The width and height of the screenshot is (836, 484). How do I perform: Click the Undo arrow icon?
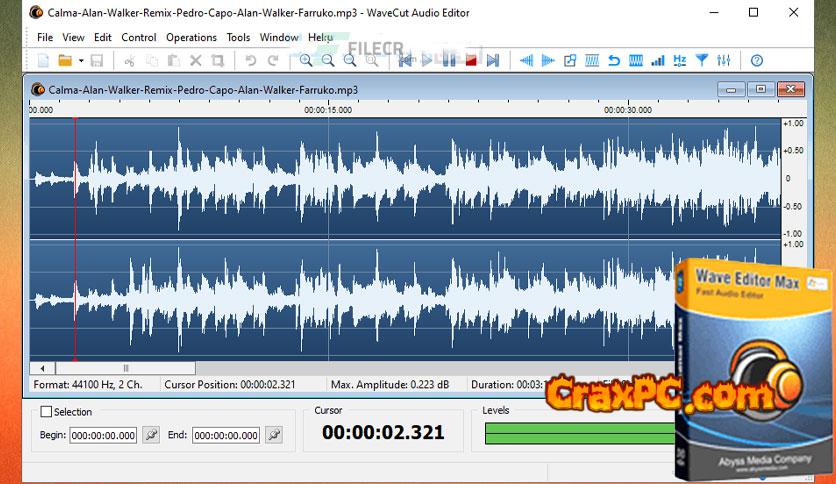coord(251,61)
